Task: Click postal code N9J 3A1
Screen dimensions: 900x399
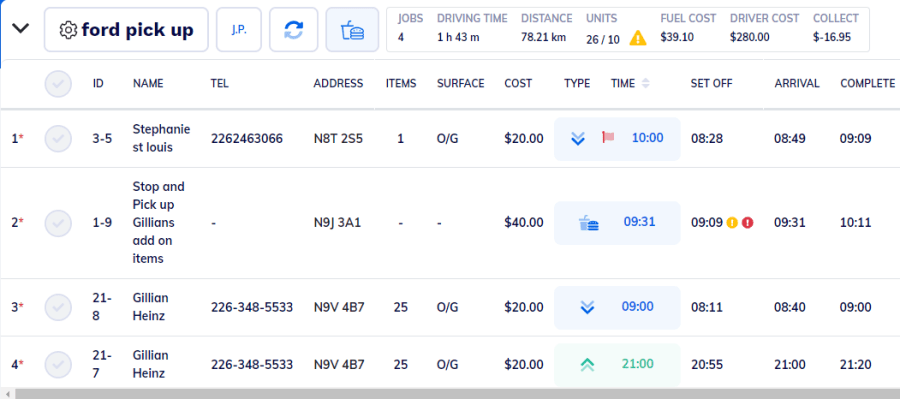Action: (x=337, y=223)
